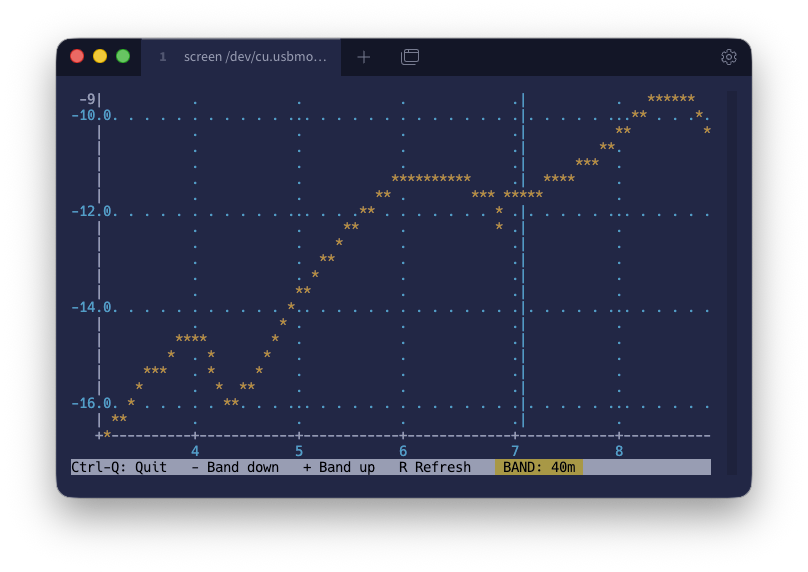Click the BAND: 40m indicator
Image resolution: width=808 pixels, height=572 pixels.
pos(539,467)
